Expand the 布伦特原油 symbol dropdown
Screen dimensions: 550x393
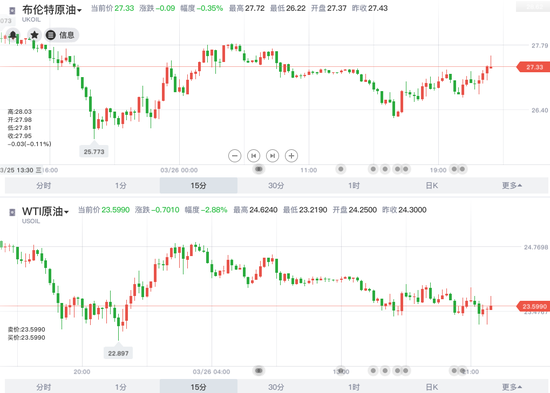(x=52, y=10)
